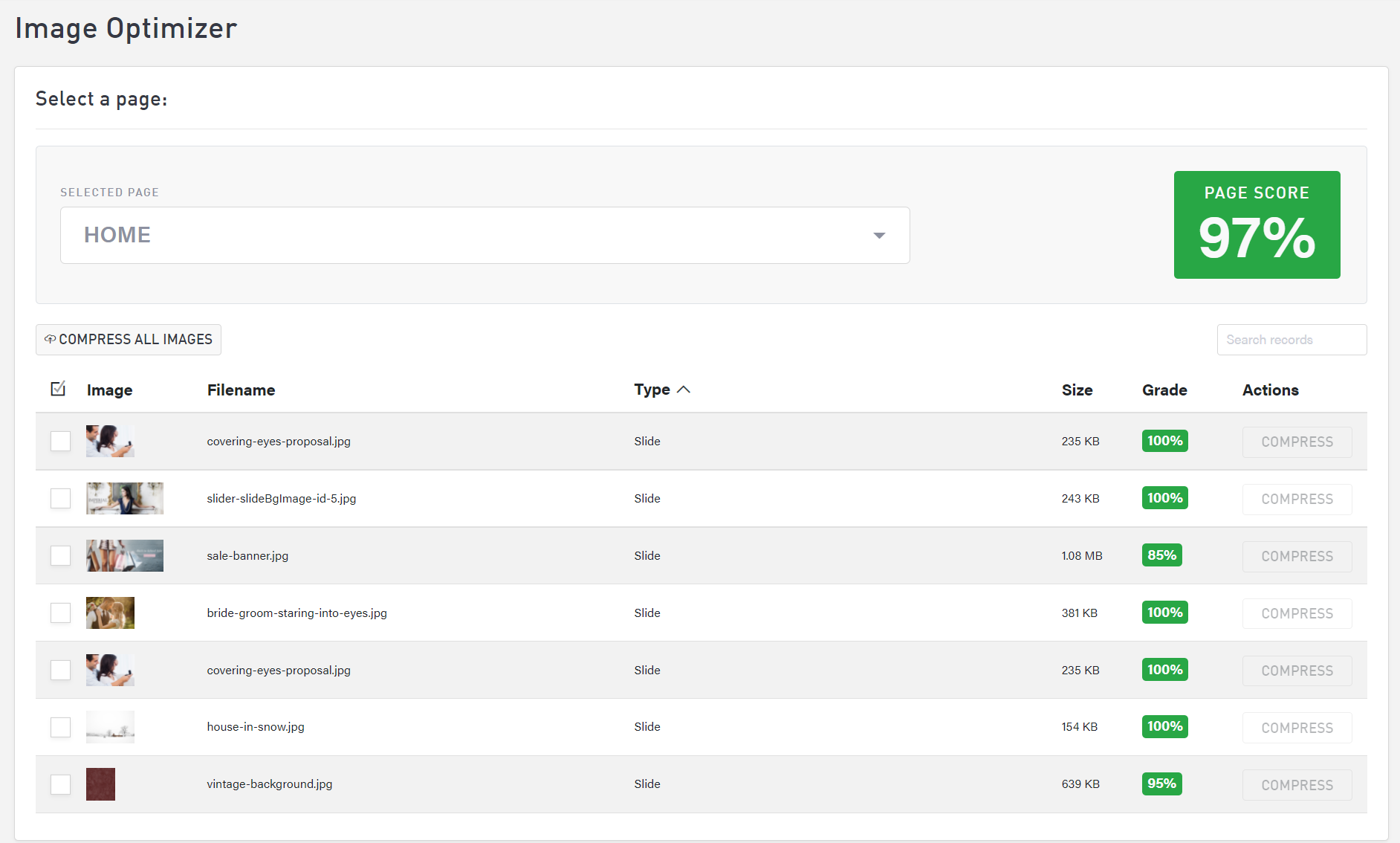Check the sale-banner.jpg row checkbox
This screenshot has height=843, width=1400.
[x=60, y=556]
